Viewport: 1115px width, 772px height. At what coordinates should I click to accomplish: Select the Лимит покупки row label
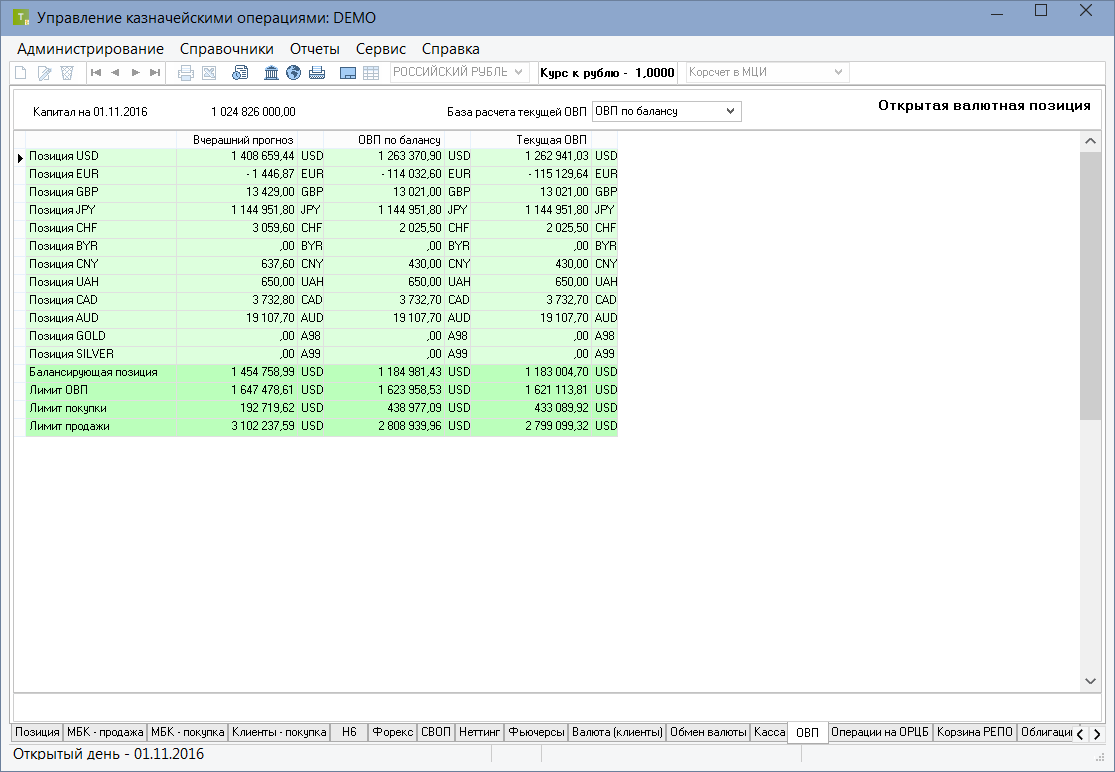(x=68, y=408)
